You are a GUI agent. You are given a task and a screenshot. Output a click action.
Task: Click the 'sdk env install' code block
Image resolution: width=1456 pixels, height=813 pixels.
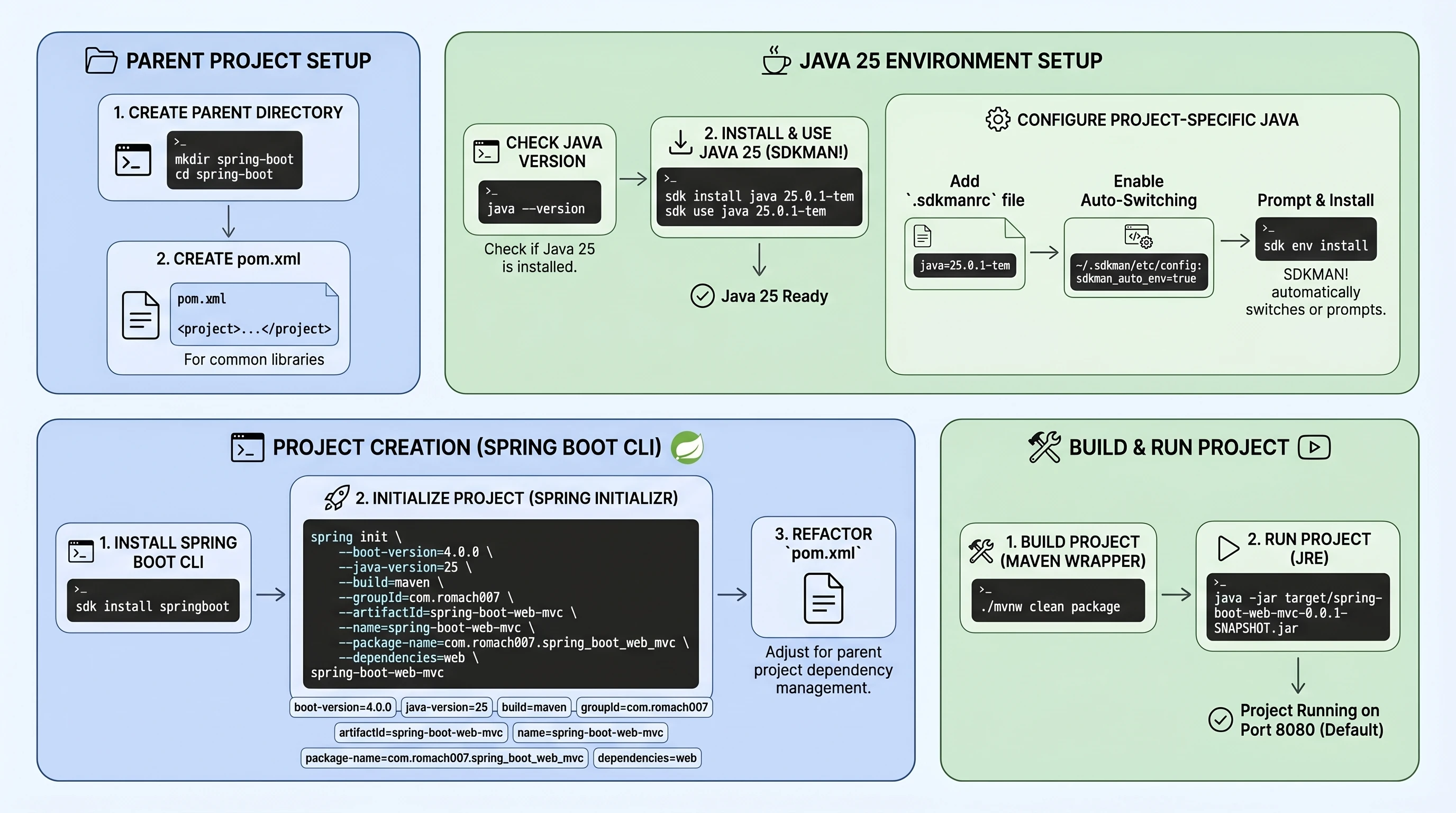(x=1316, y=239)
